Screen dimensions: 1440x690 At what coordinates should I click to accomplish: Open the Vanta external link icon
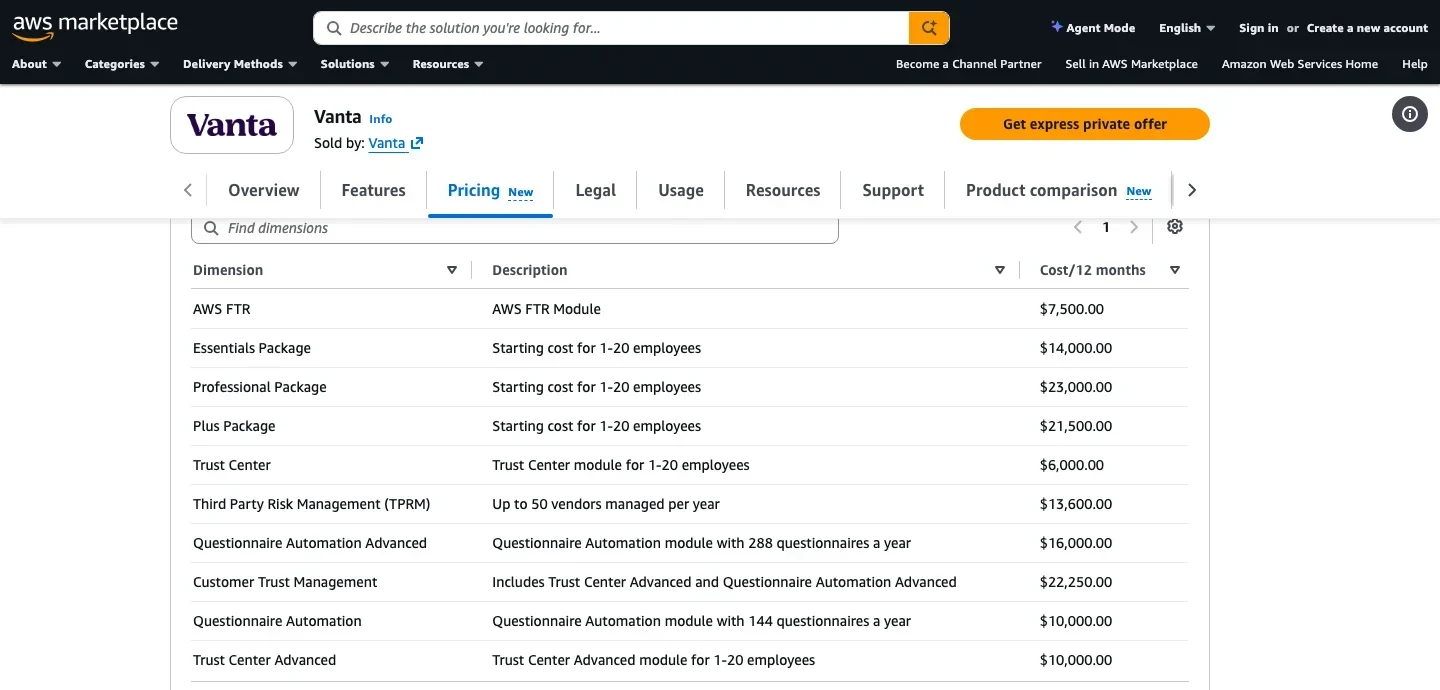click(417, 143)
